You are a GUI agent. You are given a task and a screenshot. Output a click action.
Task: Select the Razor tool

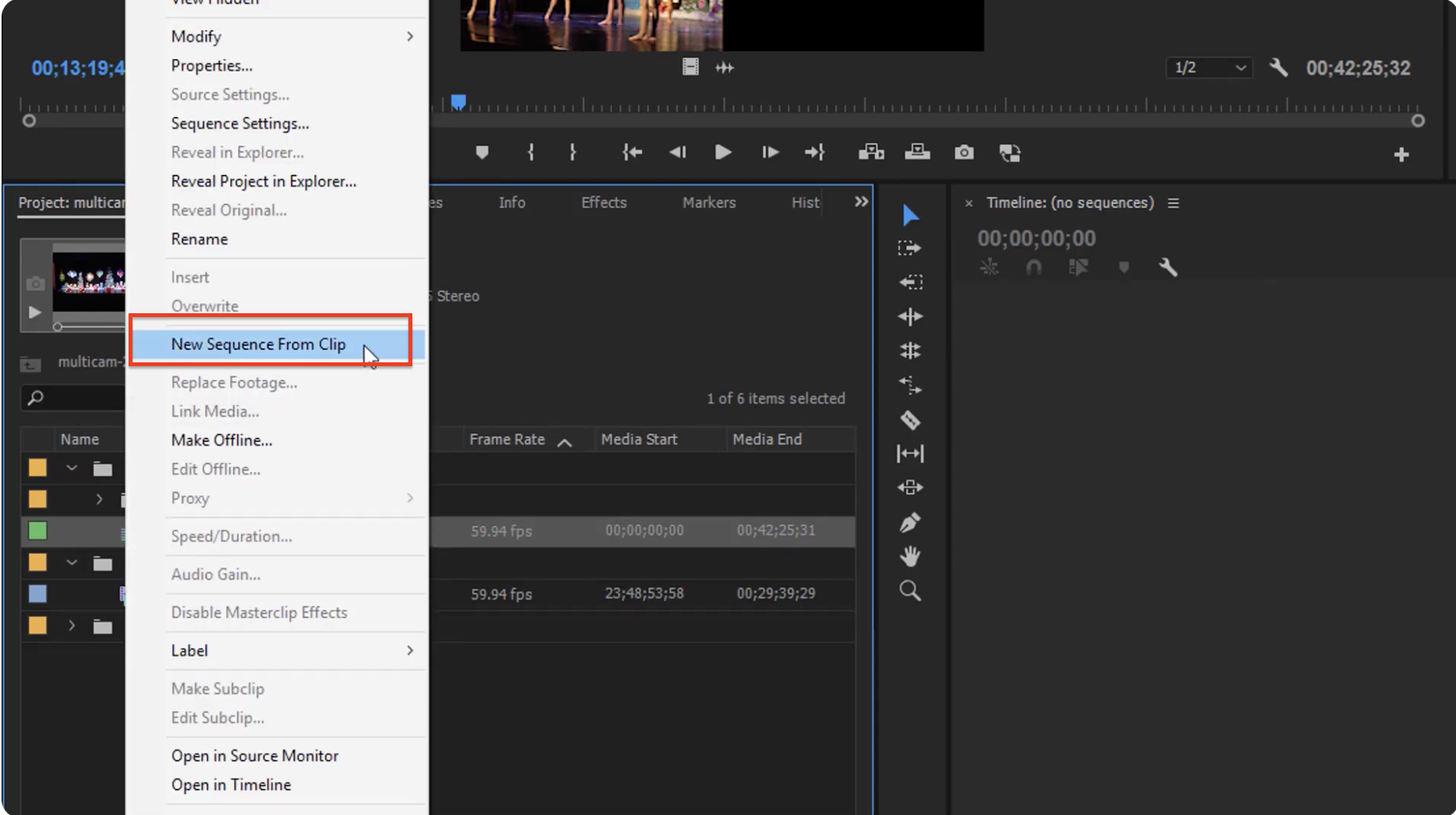coord(910,421)
